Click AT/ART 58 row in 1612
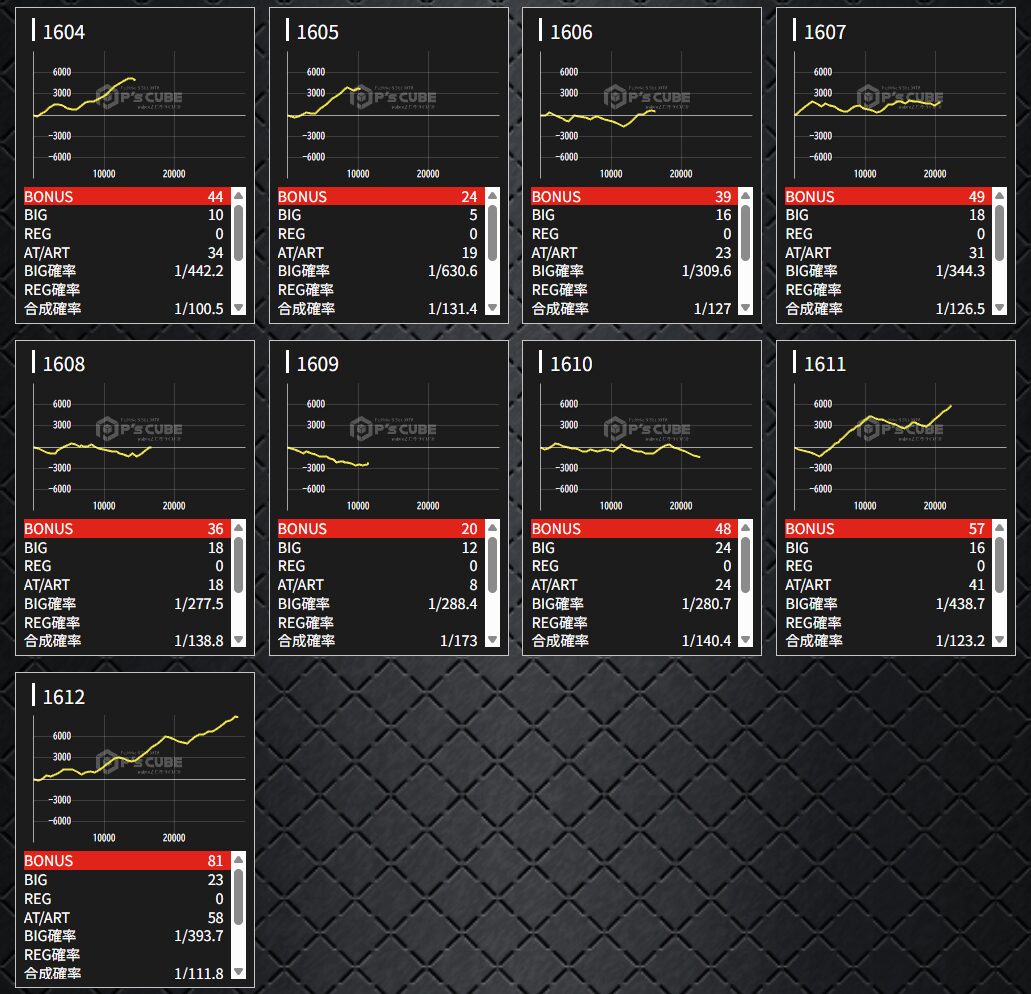Image resolution: width=1031 pixels, height=994 pixels. [x=127, y=917]
